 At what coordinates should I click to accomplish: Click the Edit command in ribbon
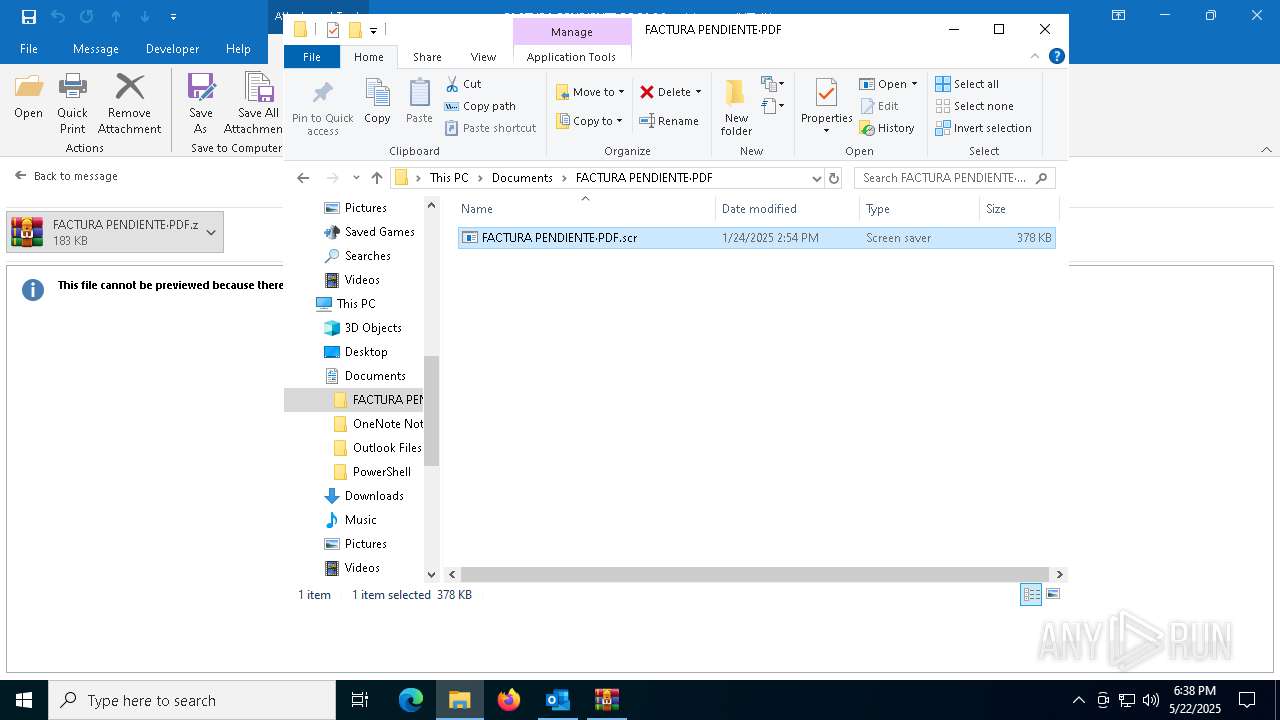pyautogui.click(x=878, y=106)
